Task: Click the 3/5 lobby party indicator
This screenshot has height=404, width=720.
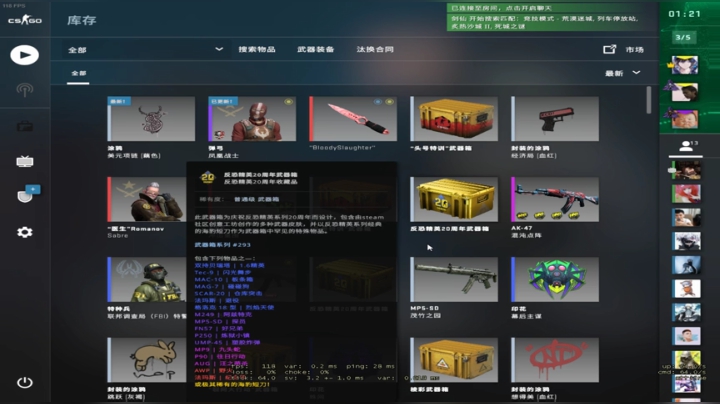Action: click(683, 37)
